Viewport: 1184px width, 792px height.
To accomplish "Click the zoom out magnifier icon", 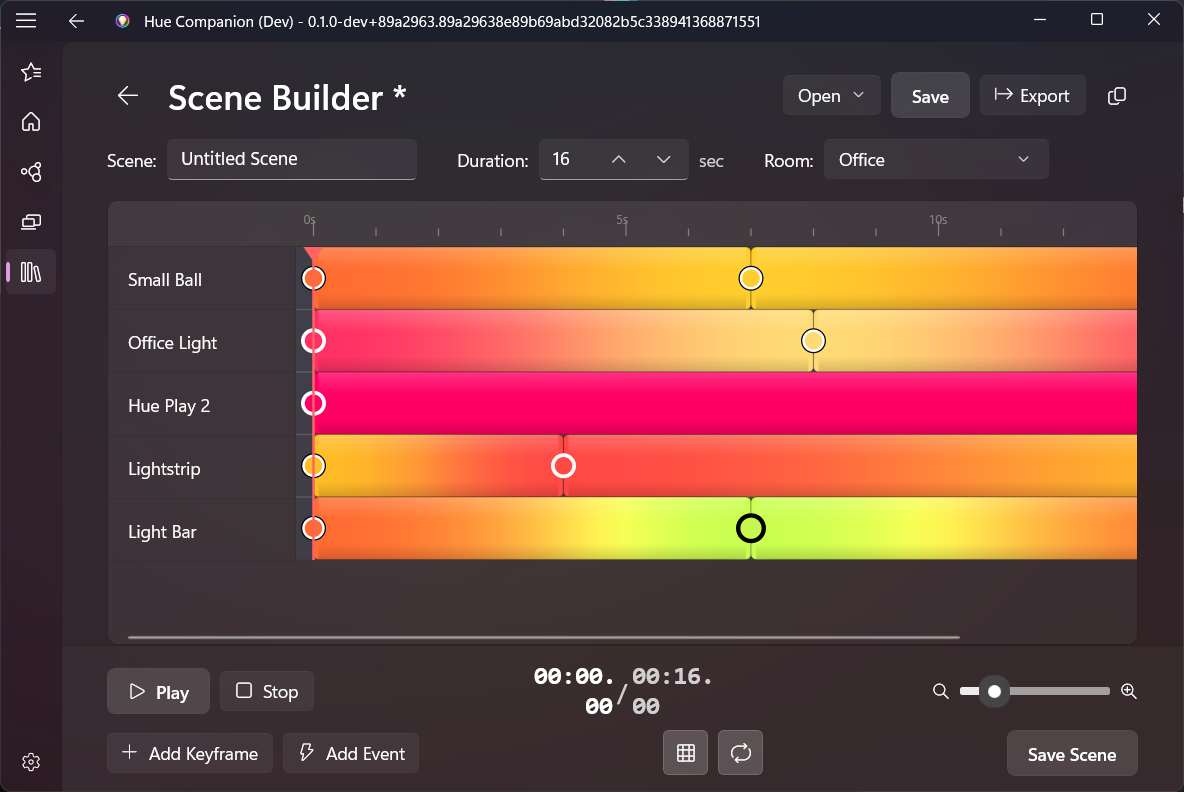I will coord(940,691).
